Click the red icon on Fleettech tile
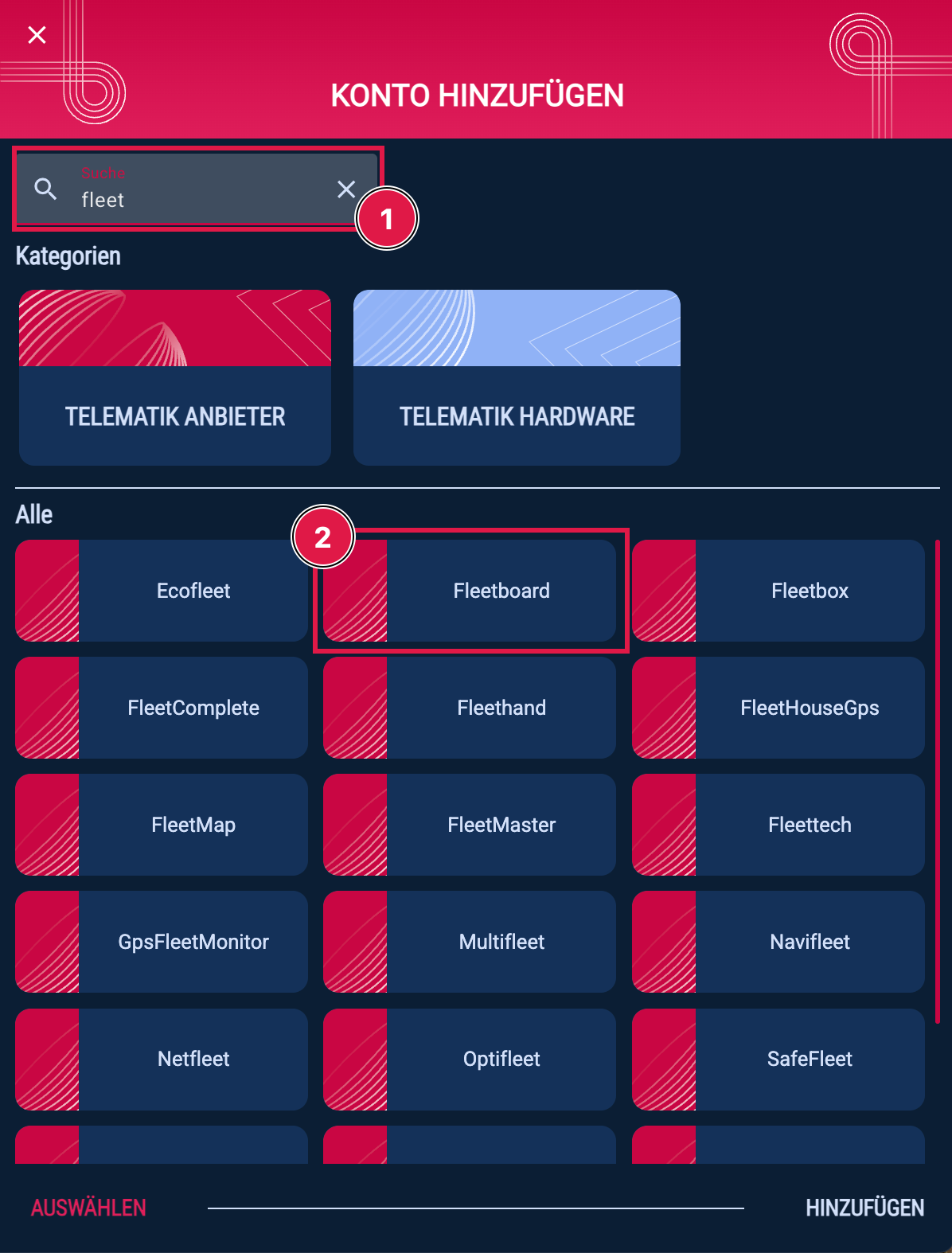The height and width of the screenshot is (1253, 952). 664,825
